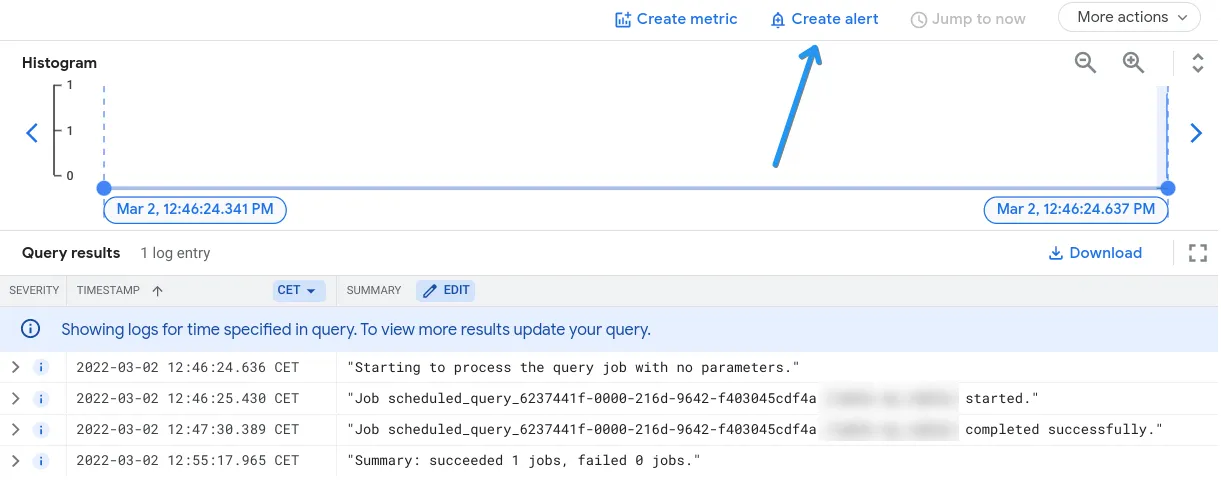This screenshot has width=1221, height=488.
Task: Download the query results
Action: tap(1095, 253)
